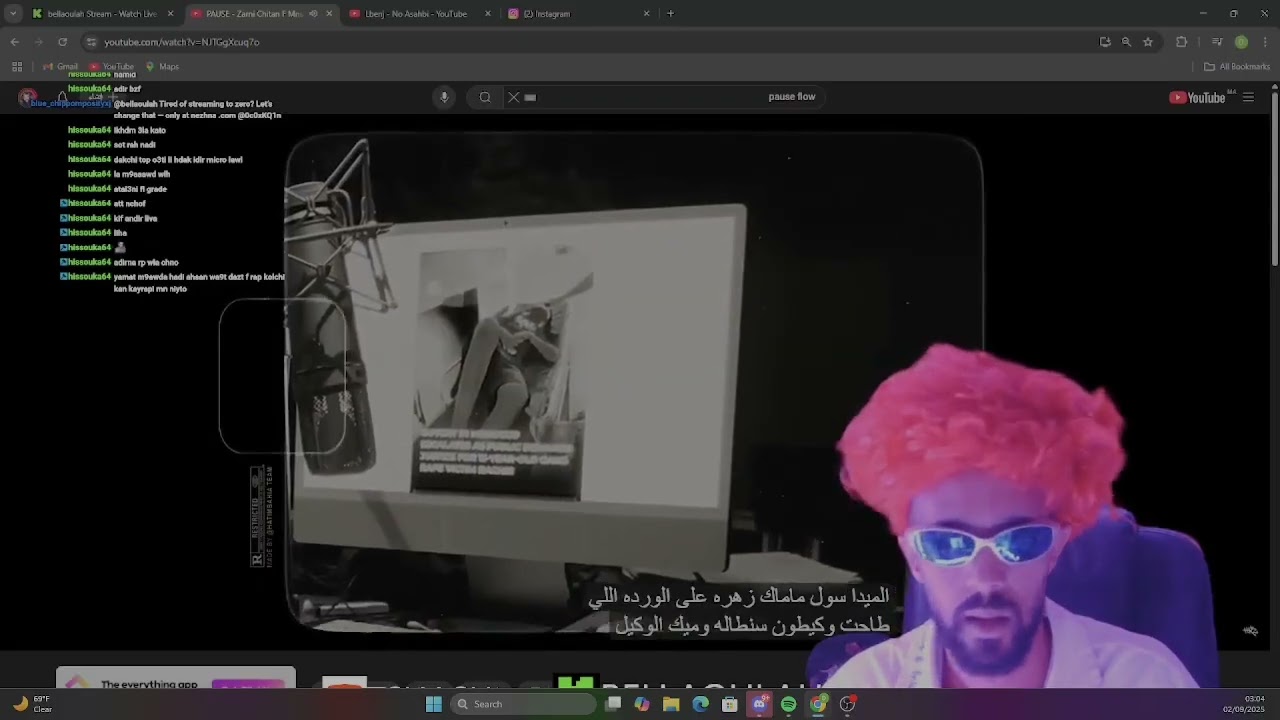Close the bellaoulah Stream tab
Image resolution: width=1280 pixels, height=720 pixels.
[x=170, y=14]
